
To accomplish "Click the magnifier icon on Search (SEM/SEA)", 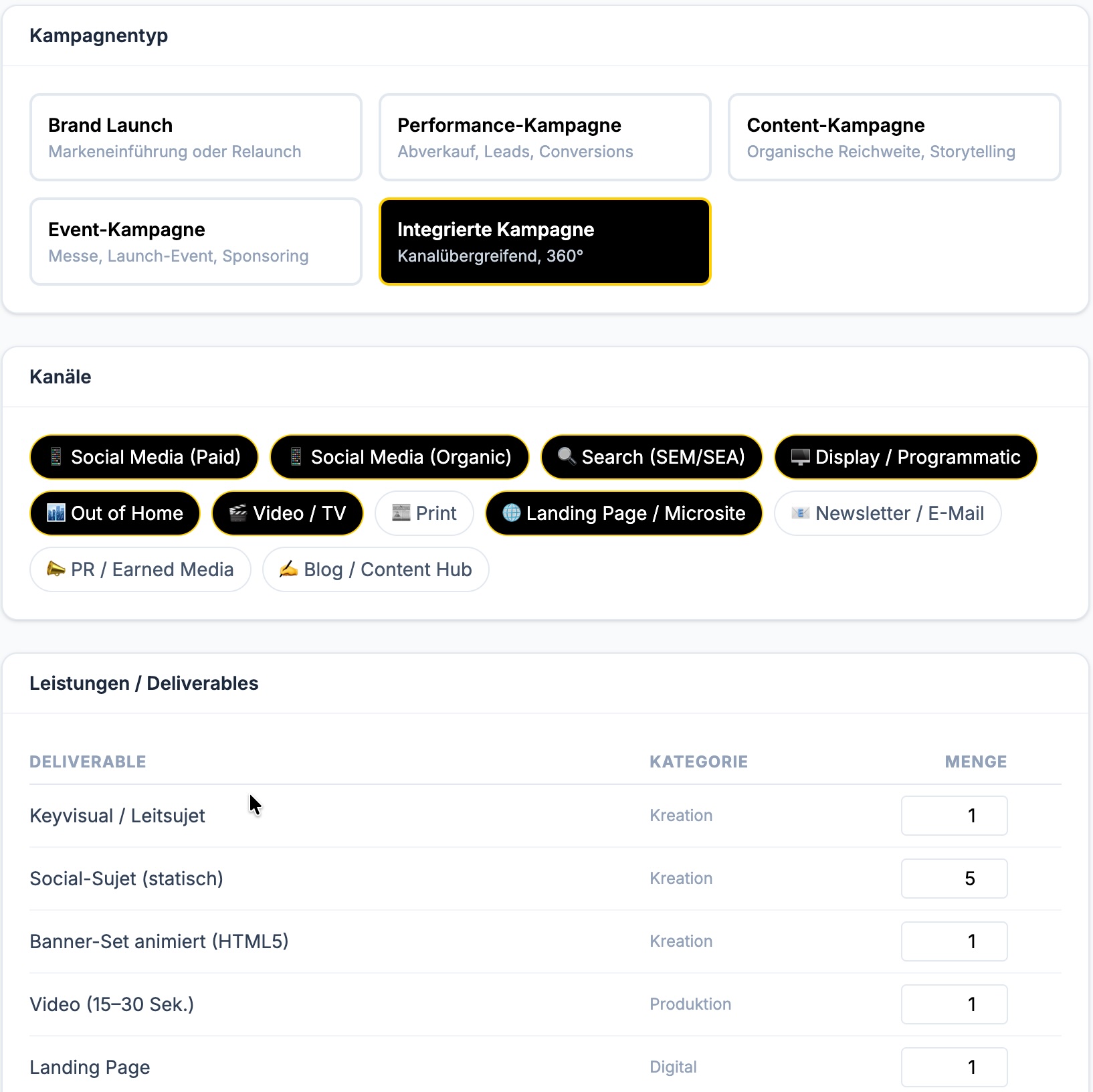I will (x=565, y=457).
